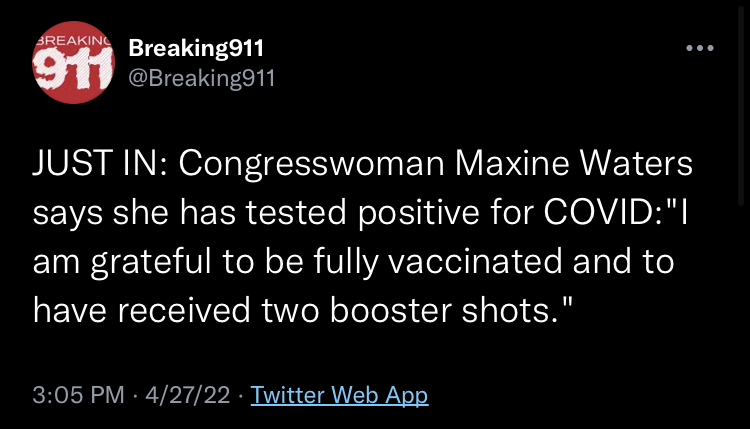This screenshot has width=750, height=429.
Task: Open the Twitter Web App source link
Action: click(x=339, y=395)
